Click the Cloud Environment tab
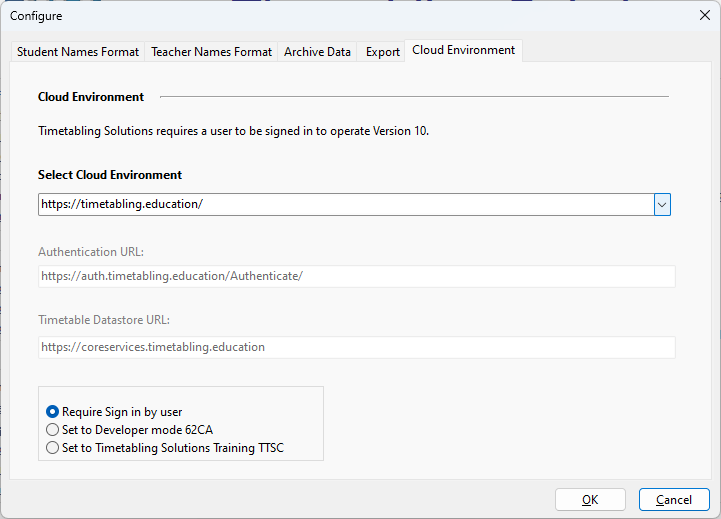The width and height of the screenshot is (721, 519). (x=464, y=50)
